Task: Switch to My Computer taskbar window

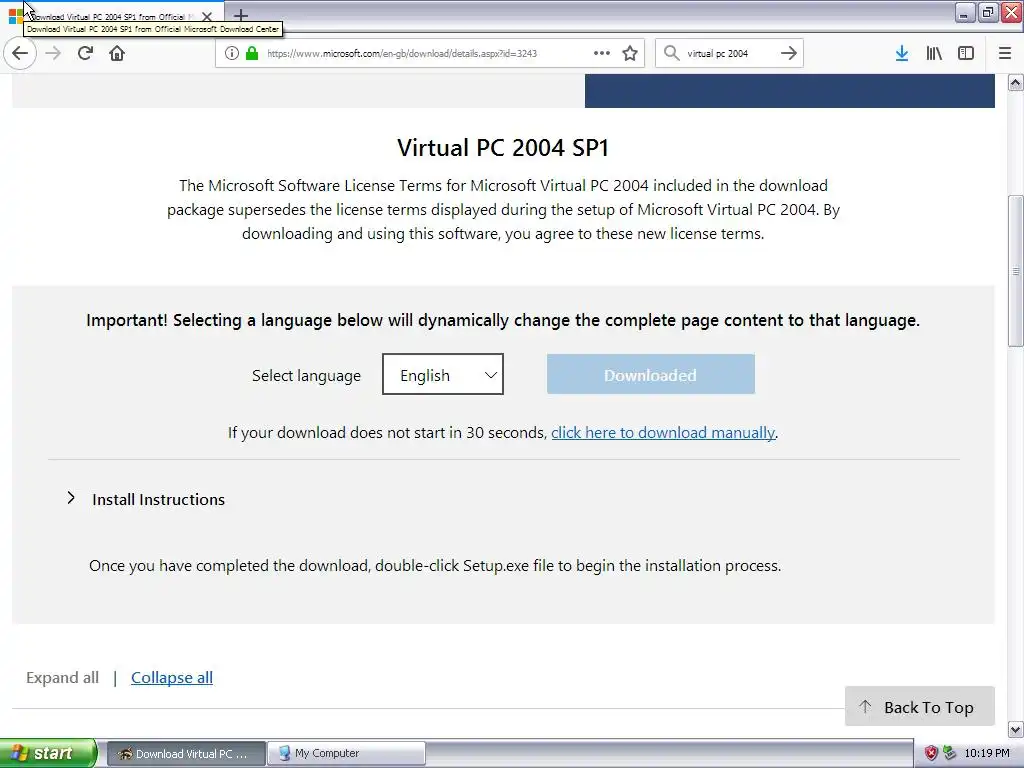Action: pos(347,754)
